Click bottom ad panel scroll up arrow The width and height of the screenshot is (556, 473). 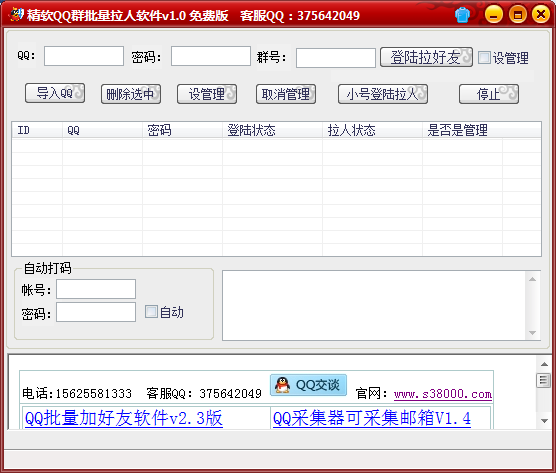[x=544, y=364]
